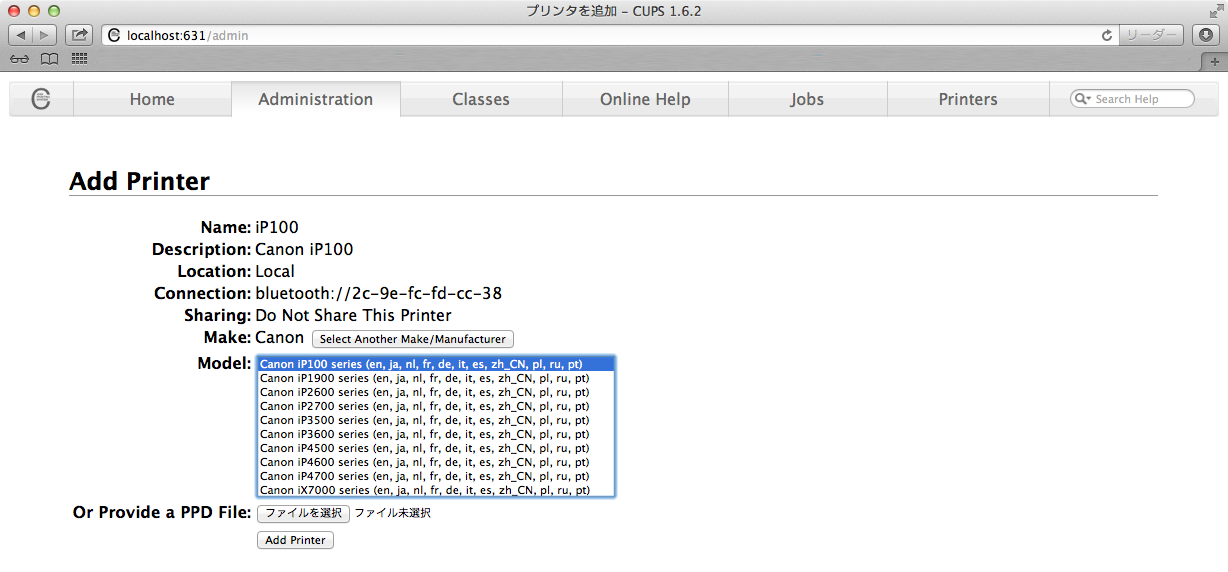
Task: Minimize the window with yellow button
Action: 34,11
